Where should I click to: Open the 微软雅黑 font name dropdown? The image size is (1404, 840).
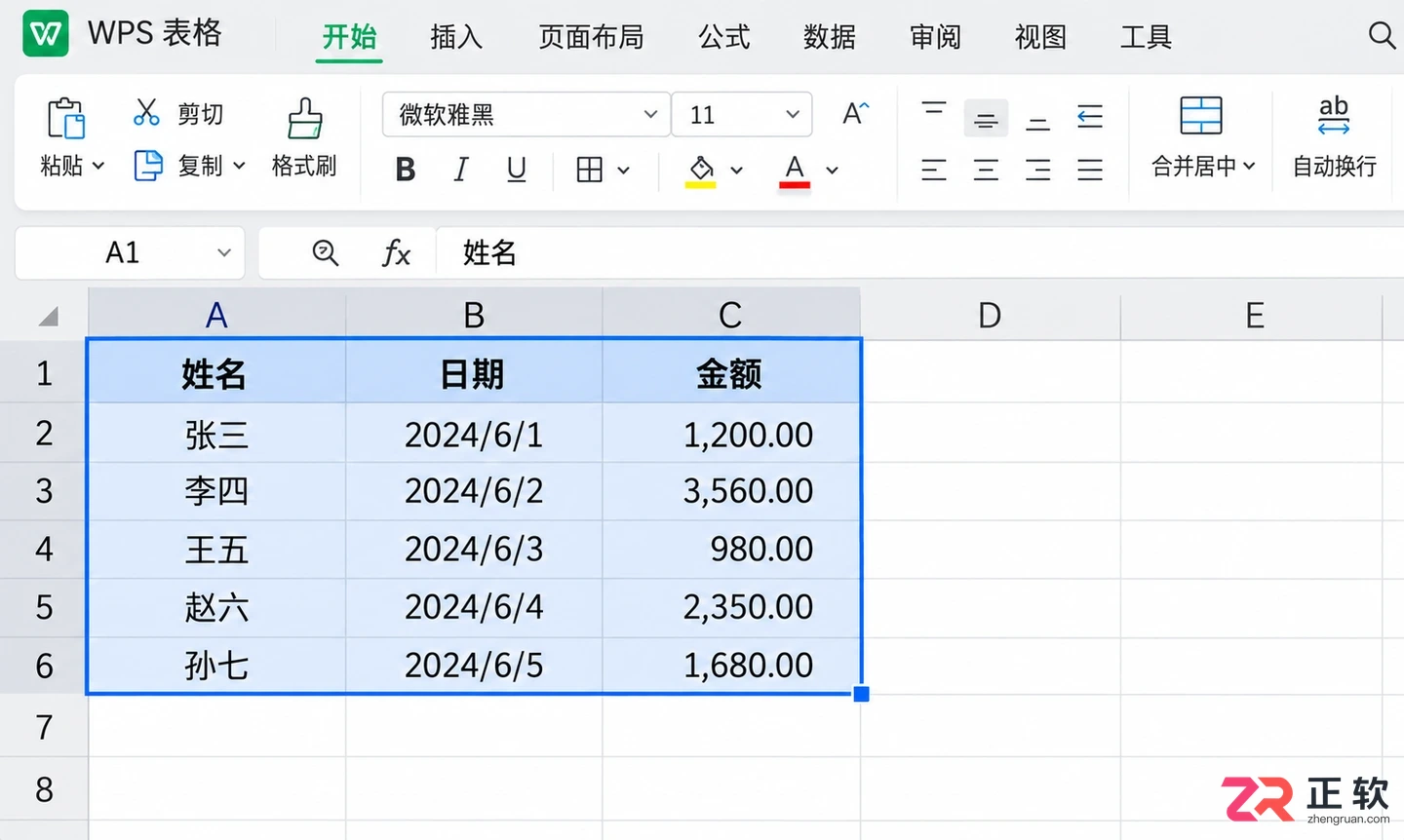click(651, 115)
